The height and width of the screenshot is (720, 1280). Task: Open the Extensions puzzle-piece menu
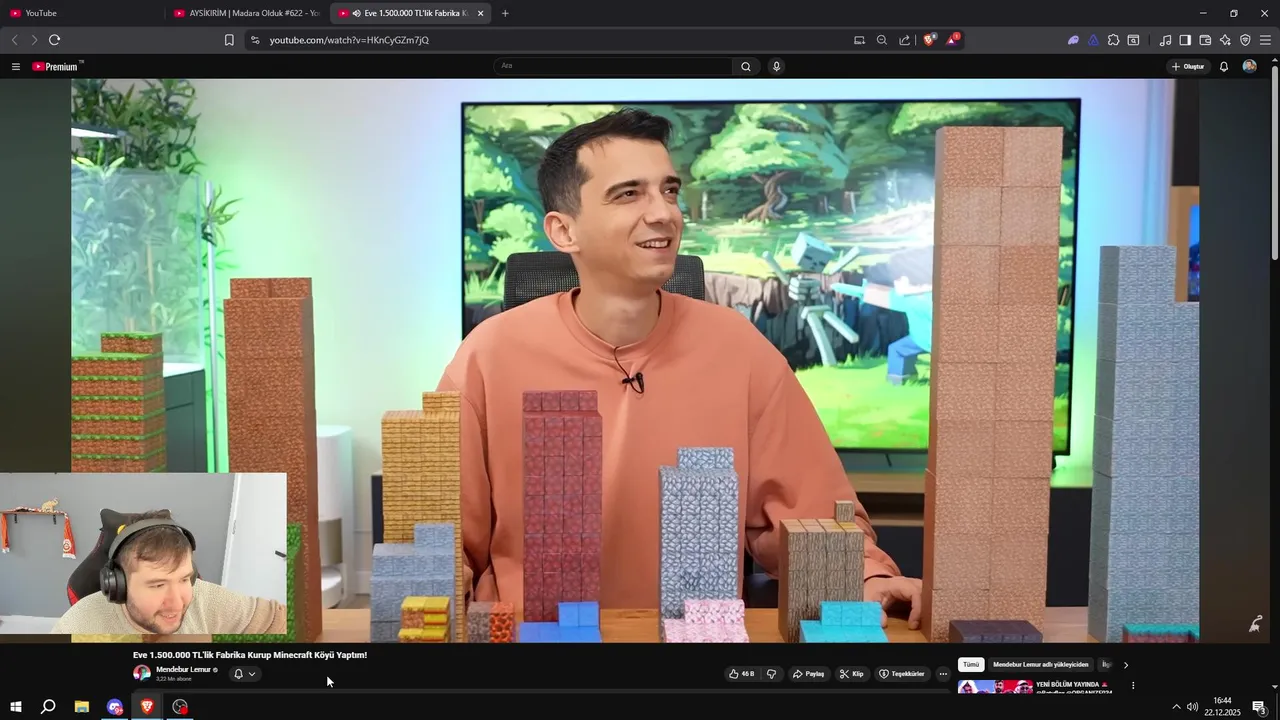tap(1113, 40)
